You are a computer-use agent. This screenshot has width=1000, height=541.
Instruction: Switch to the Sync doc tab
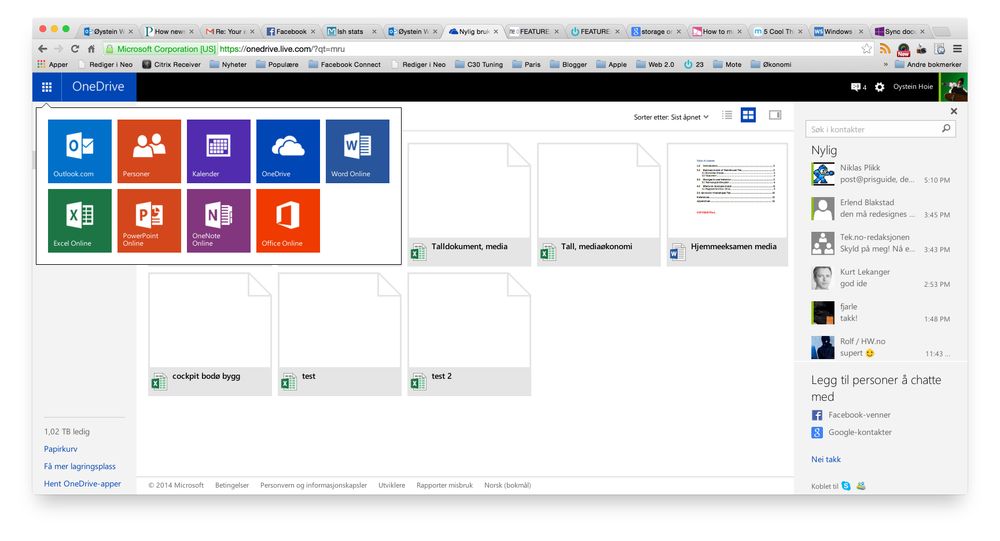(901, 31)
